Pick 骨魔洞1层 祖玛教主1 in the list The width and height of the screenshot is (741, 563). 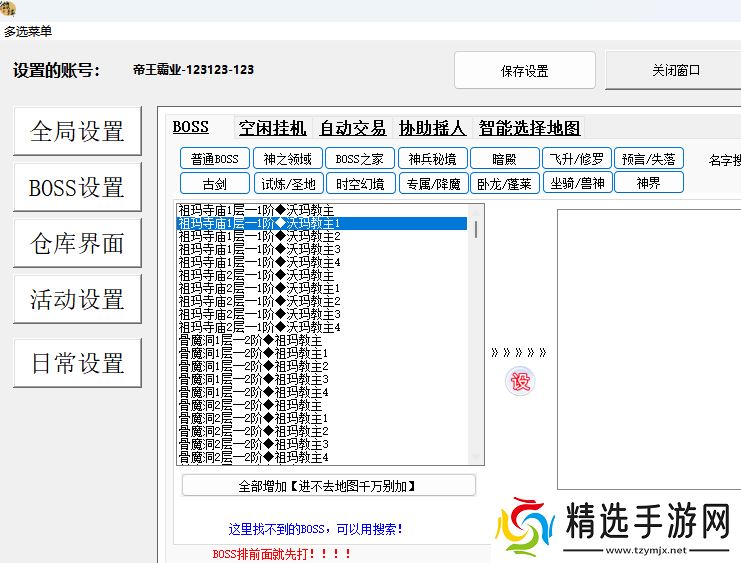tap(254, 353)
